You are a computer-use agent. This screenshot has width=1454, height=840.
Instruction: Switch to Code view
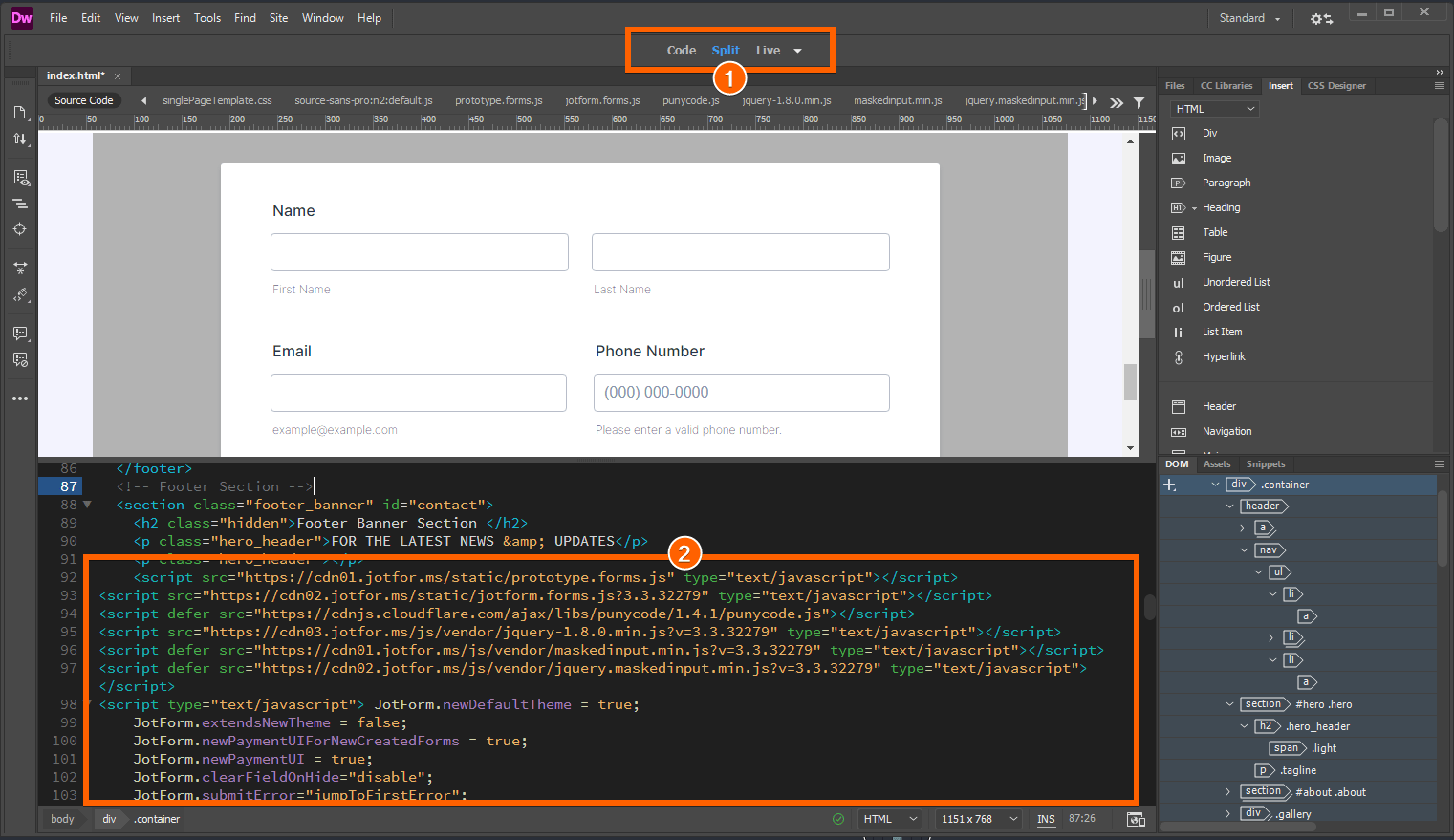681,51
